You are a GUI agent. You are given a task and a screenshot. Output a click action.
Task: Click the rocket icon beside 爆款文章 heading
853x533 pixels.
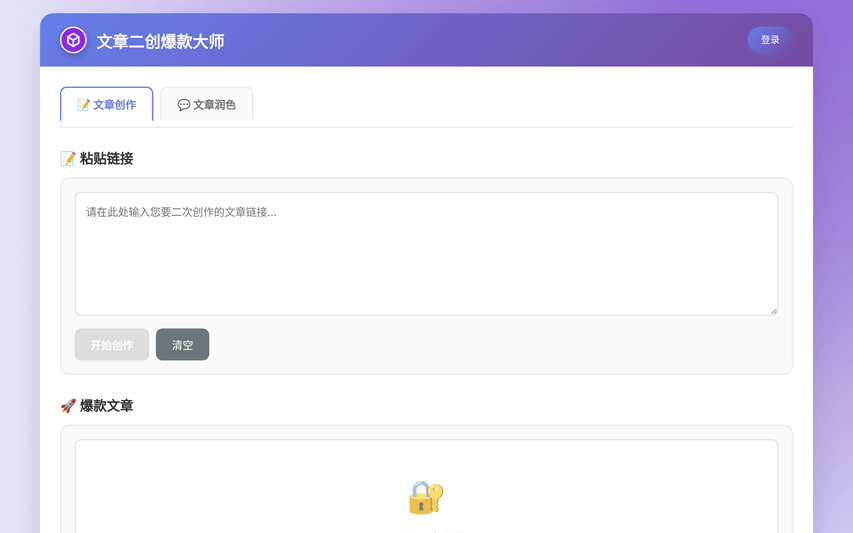68,406
